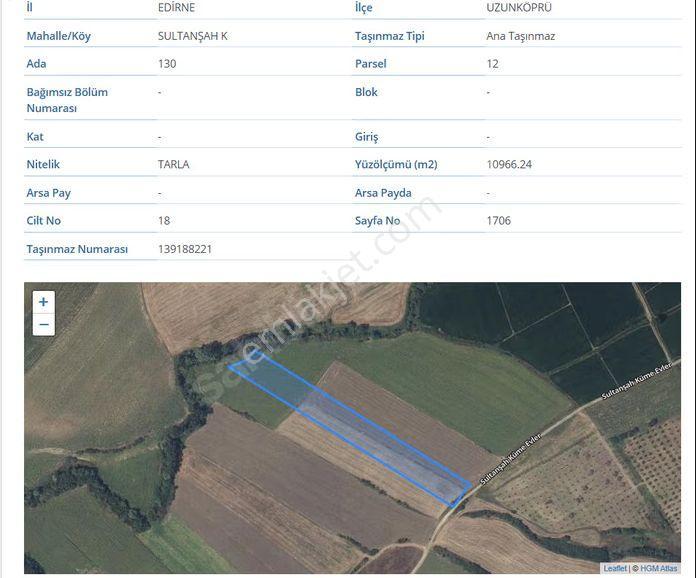696x578 pixels.
Task: Select the Parsel value 12
Action: [492, 64]
